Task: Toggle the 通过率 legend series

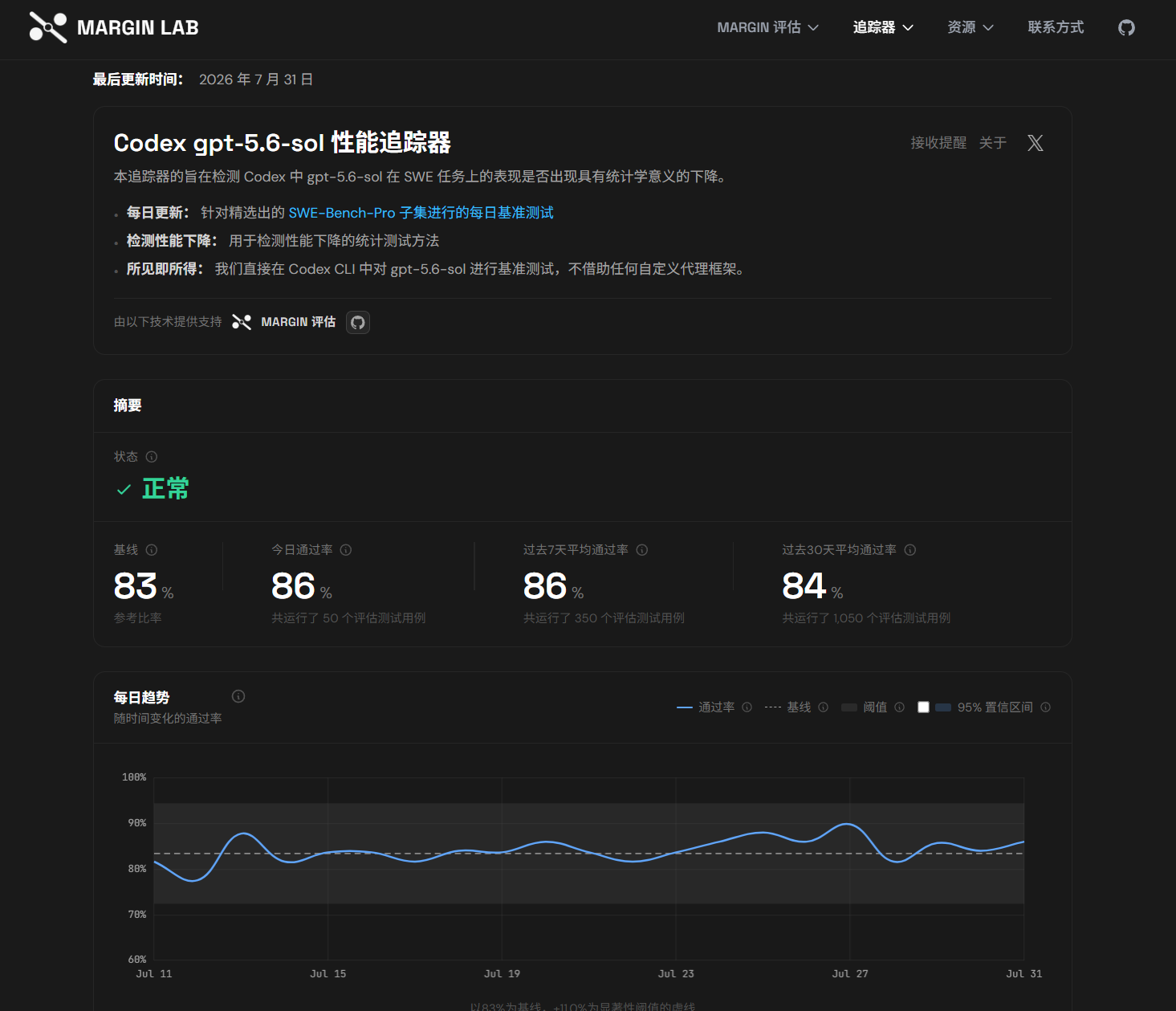Action: tap(706, 707)
